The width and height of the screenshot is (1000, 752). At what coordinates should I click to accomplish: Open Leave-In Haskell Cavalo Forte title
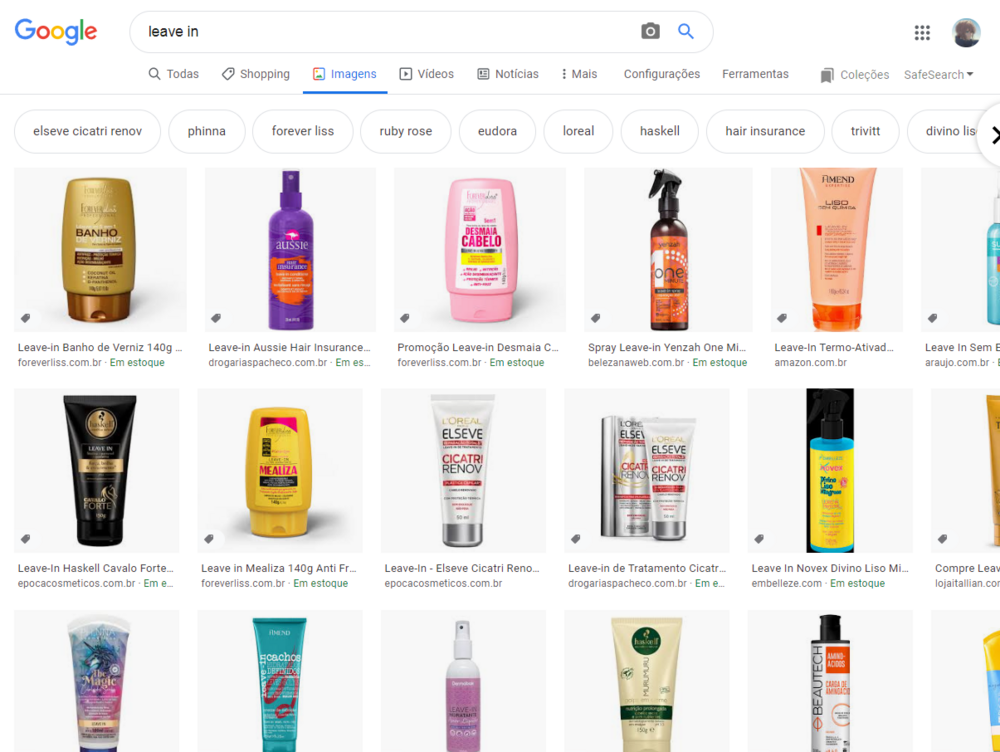coord(96,568)
